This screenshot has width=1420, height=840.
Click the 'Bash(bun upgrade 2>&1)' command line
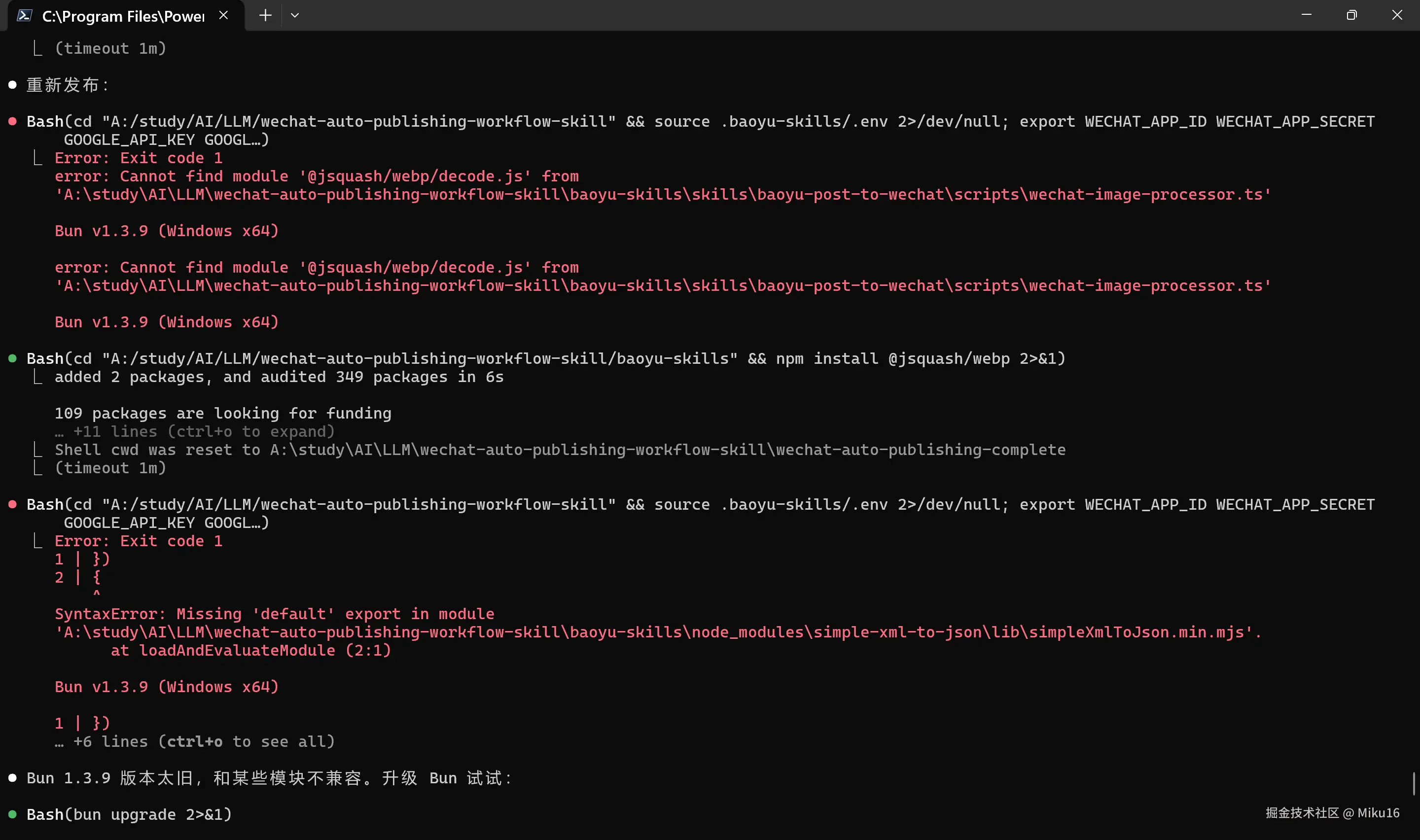click(x=130, y=814)
